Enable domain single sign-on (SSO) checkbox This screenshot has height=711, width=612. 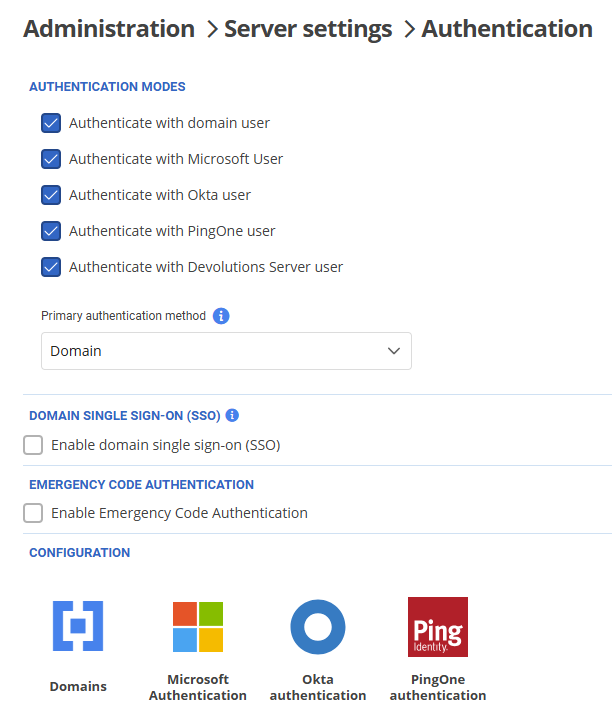[x=33, y=445]
